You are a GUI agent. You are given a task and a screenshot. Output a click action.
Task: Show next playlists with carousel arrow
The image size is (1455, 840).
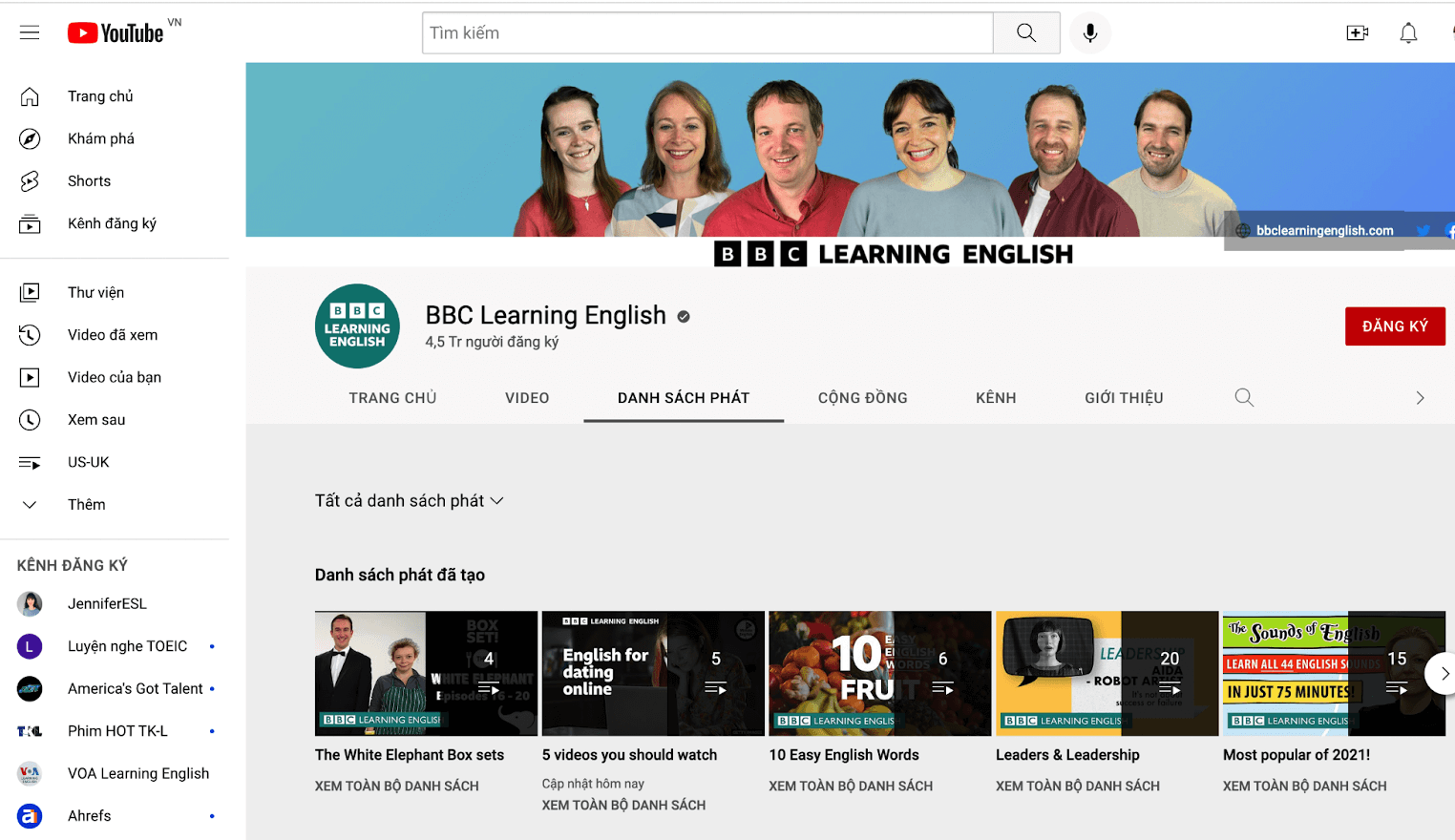pyautogui.click(x=1443, y=673)
